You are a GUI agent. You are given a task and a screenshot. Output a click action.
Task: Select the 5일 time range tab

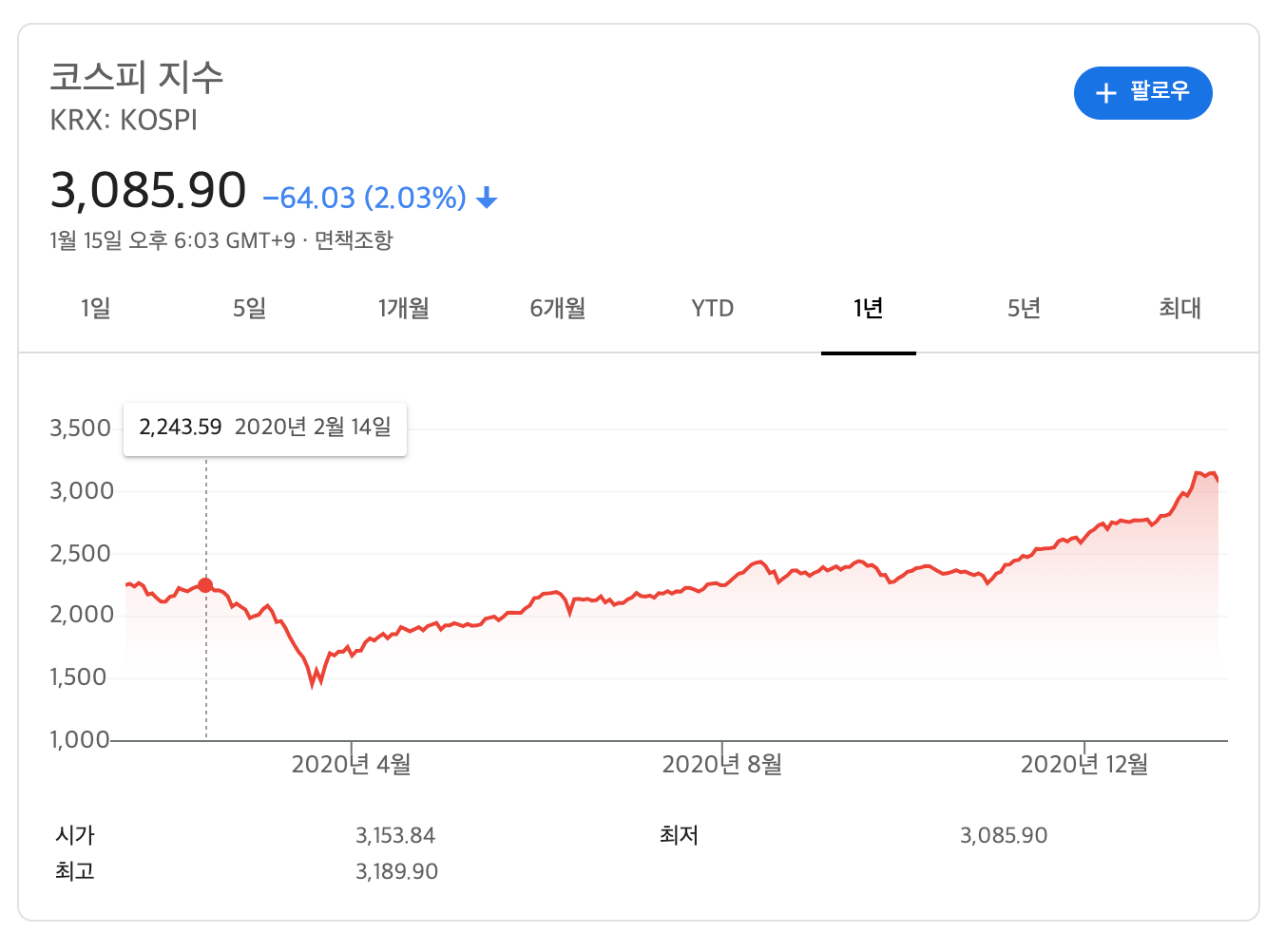(x=250, y=308)
